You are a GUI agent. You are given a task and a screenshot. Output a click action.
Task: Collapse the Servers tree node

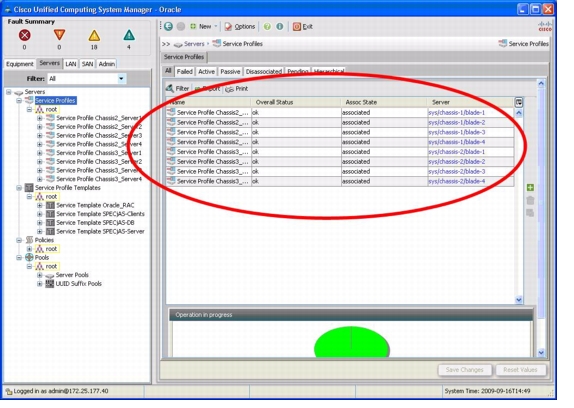pyautogui.click(x=9, y=92)
